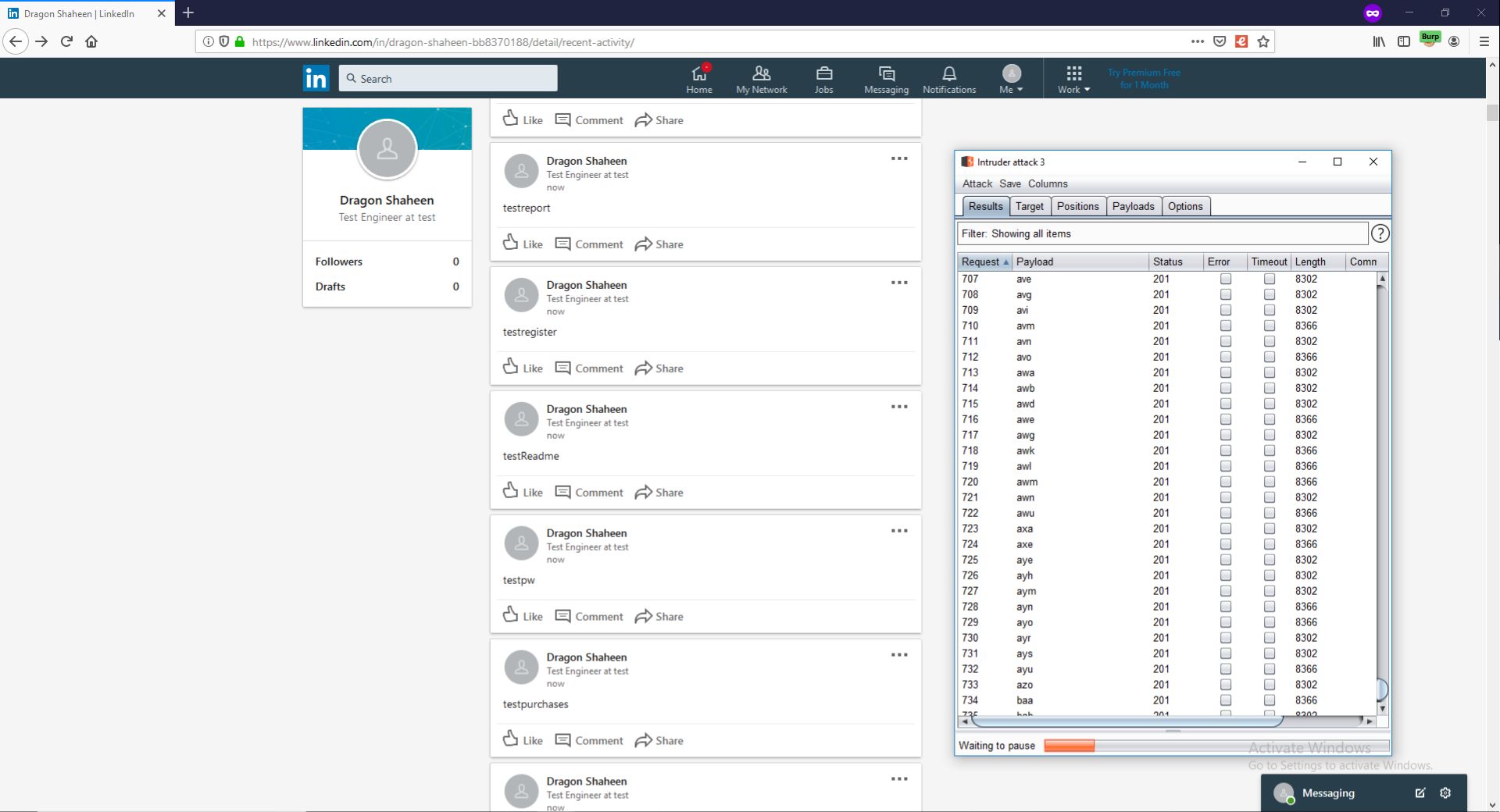Image resolution: width=1500 pixels, height=812 pixels.
Task: Click the LinkedIn search field
Action: [x=448, y=78]
